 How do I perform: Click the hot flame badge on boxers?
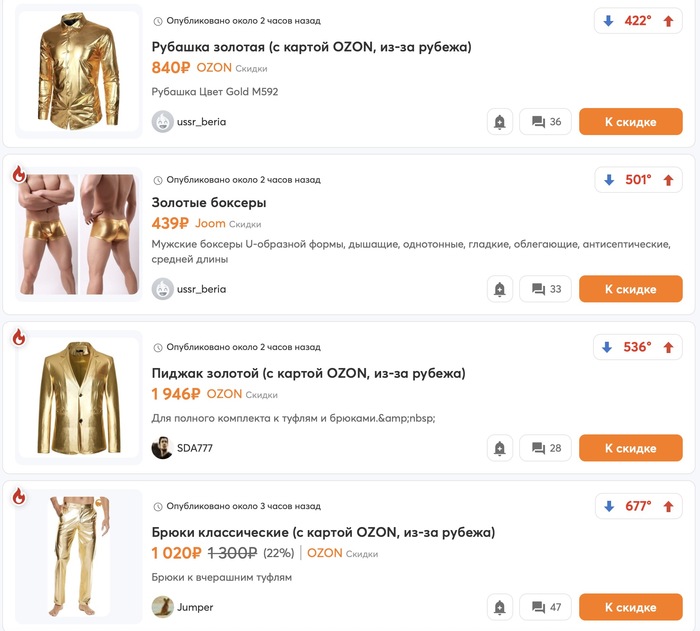(x=19, y=174)
